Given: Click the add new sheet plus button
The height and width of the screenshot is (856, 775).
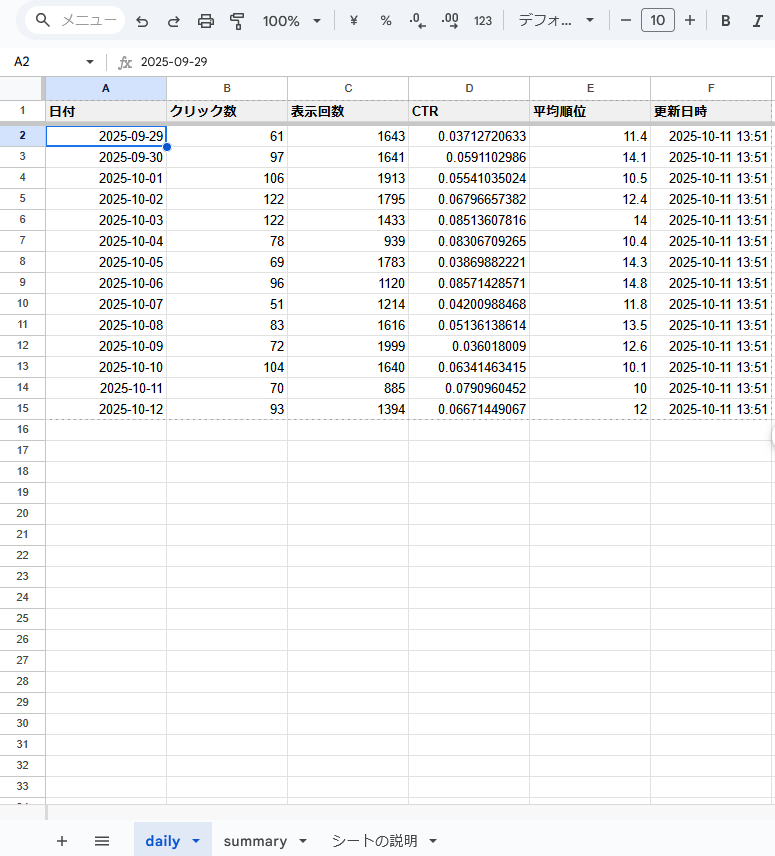Looking at the screenshot, I should click(x=62, y=841).
